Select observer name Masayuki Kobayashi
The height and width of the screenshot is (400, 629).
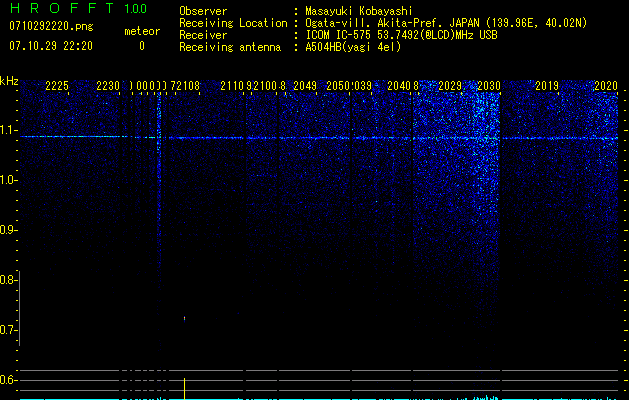tap(359, 11)
